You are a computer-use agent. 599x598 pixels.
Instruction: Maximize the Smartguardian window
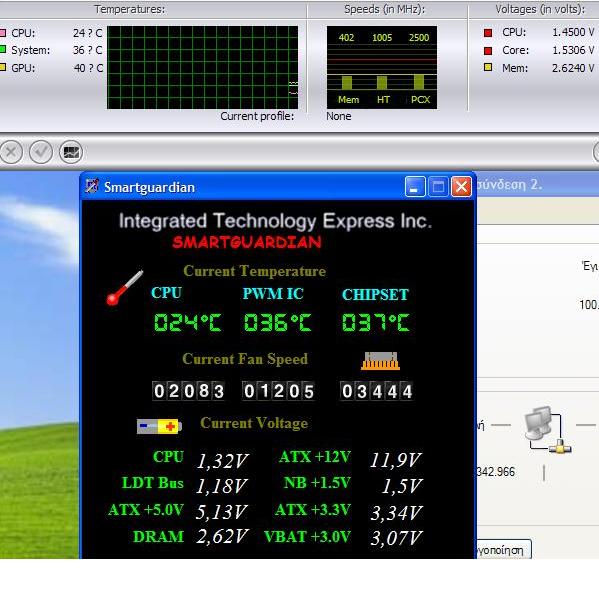tap(438, 186)
